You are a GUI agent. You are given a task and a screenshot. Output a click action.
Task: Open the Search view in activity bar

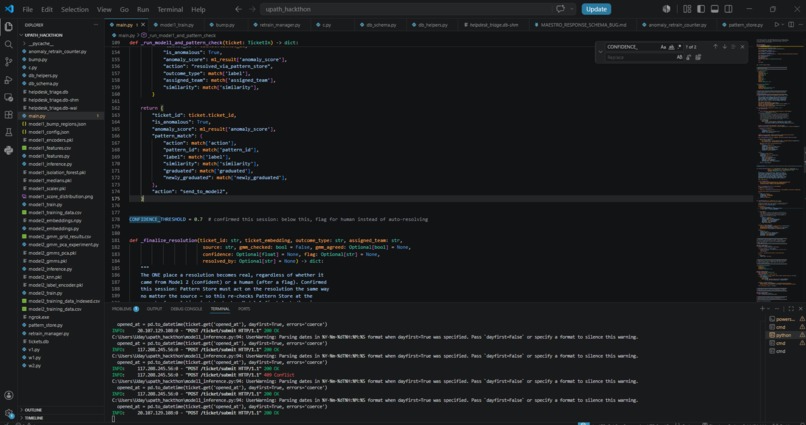[x=8, y=45]
